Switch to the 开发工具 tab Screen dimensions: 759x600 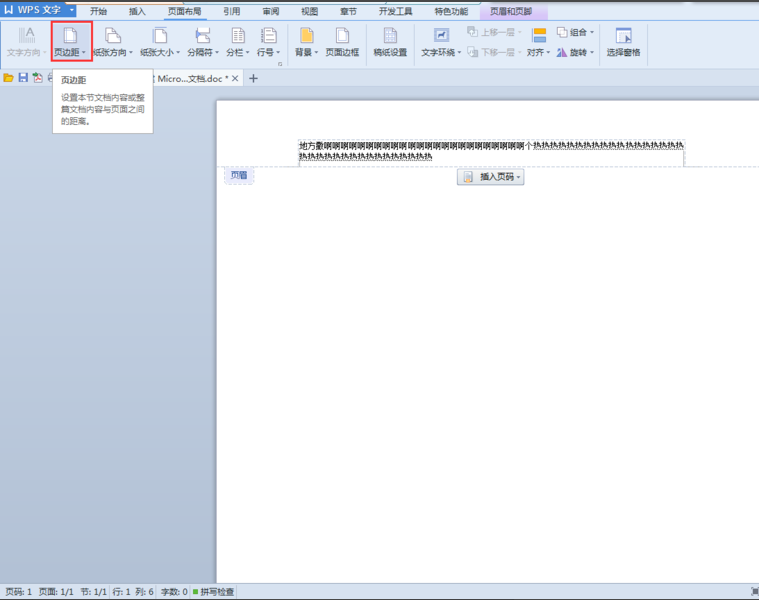tap(395, 11)
